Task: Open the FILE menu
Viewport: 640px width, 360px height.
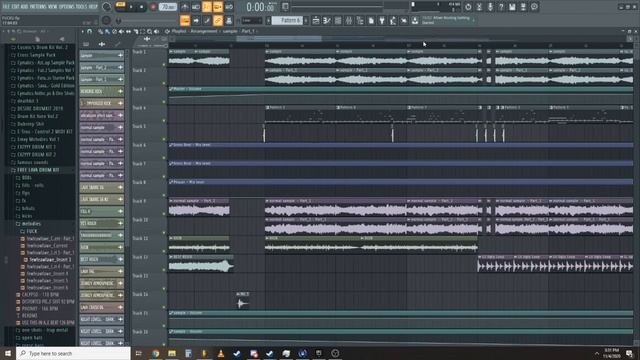Action: (6, 7)
